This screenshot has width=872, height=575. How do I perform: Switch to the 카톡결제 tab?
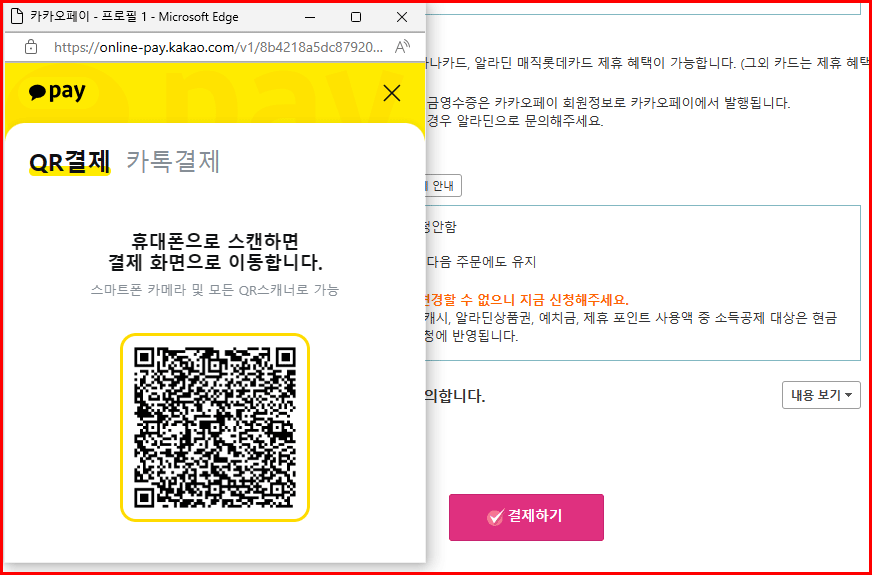pyautogui.click(x=173, y=162)
